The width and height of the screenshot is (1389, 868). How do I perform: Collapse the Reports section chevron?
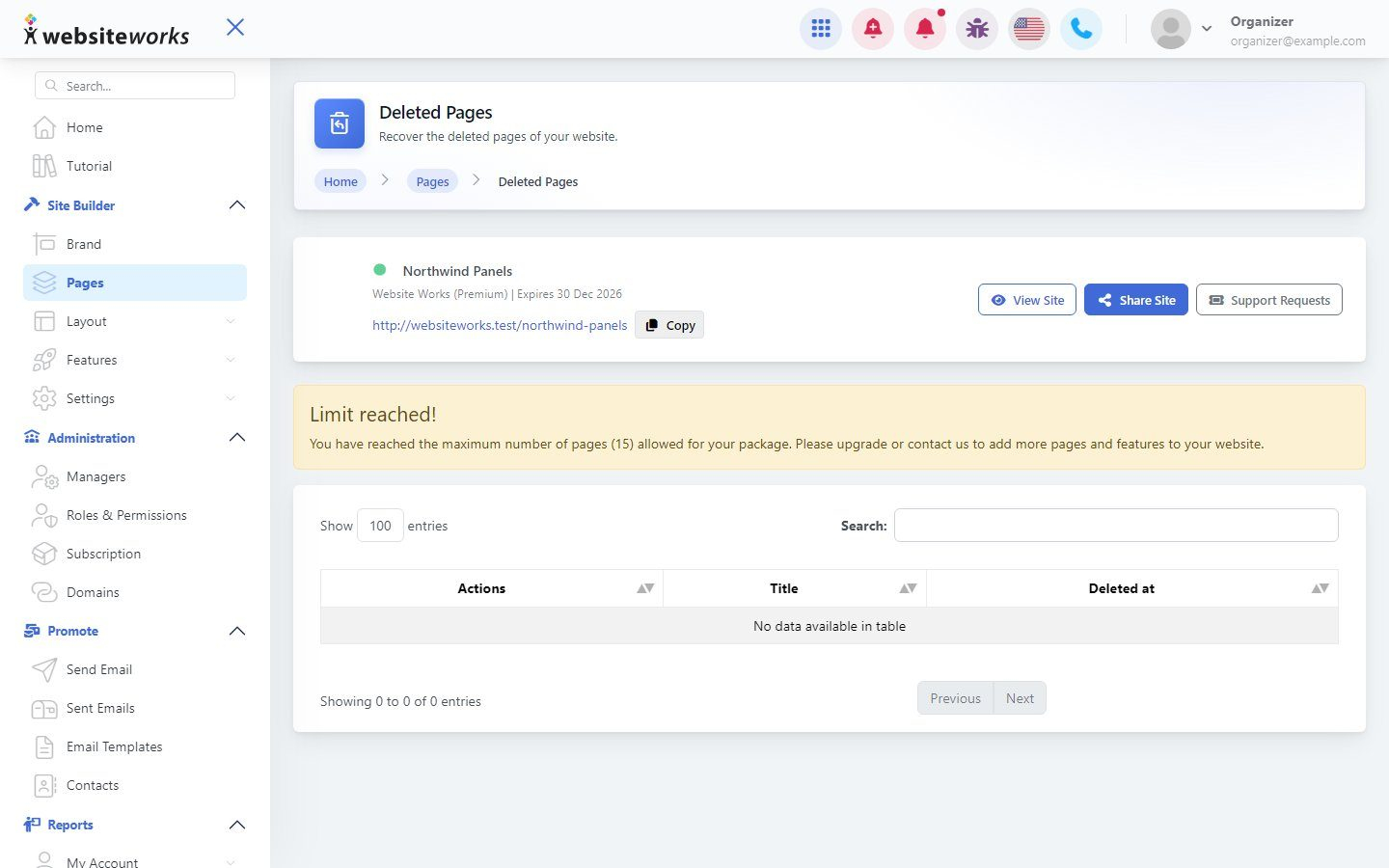(x=237, y=825)
